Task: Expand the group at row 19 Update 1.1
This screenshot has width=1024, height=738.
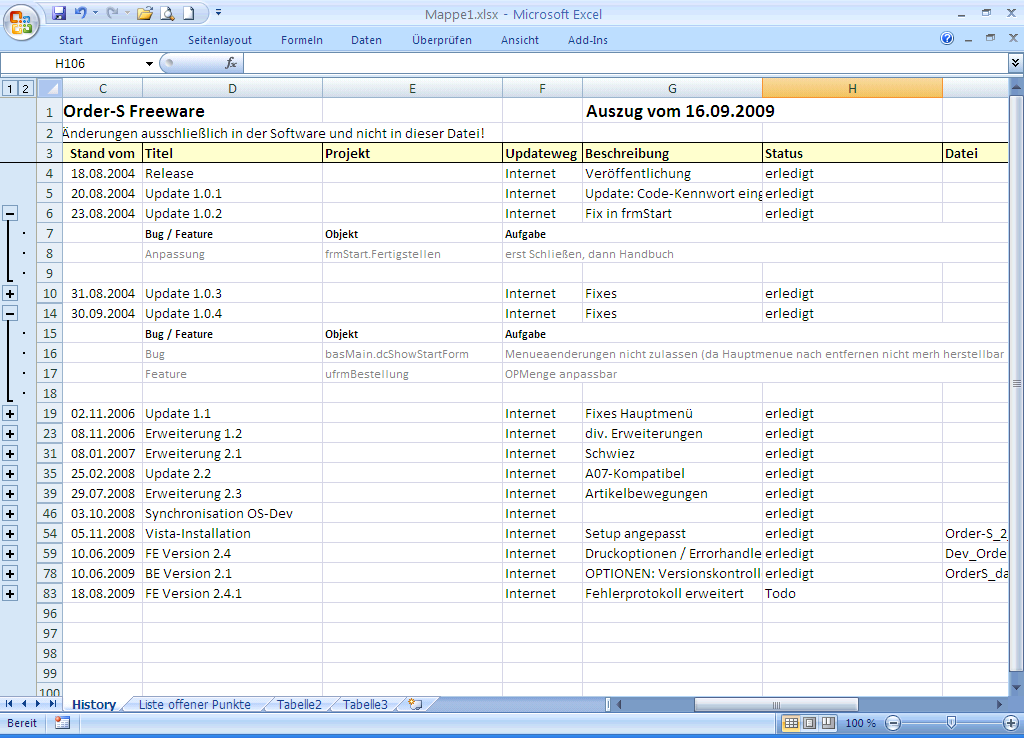Action: (x=10, y=413)
